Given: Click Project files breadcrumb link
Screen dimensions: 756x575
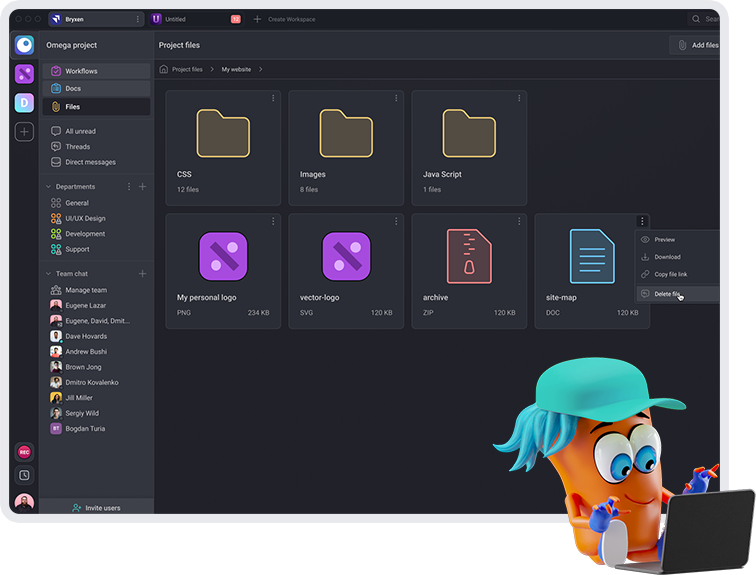Looking at the screenshot, I should click(187, 69).
